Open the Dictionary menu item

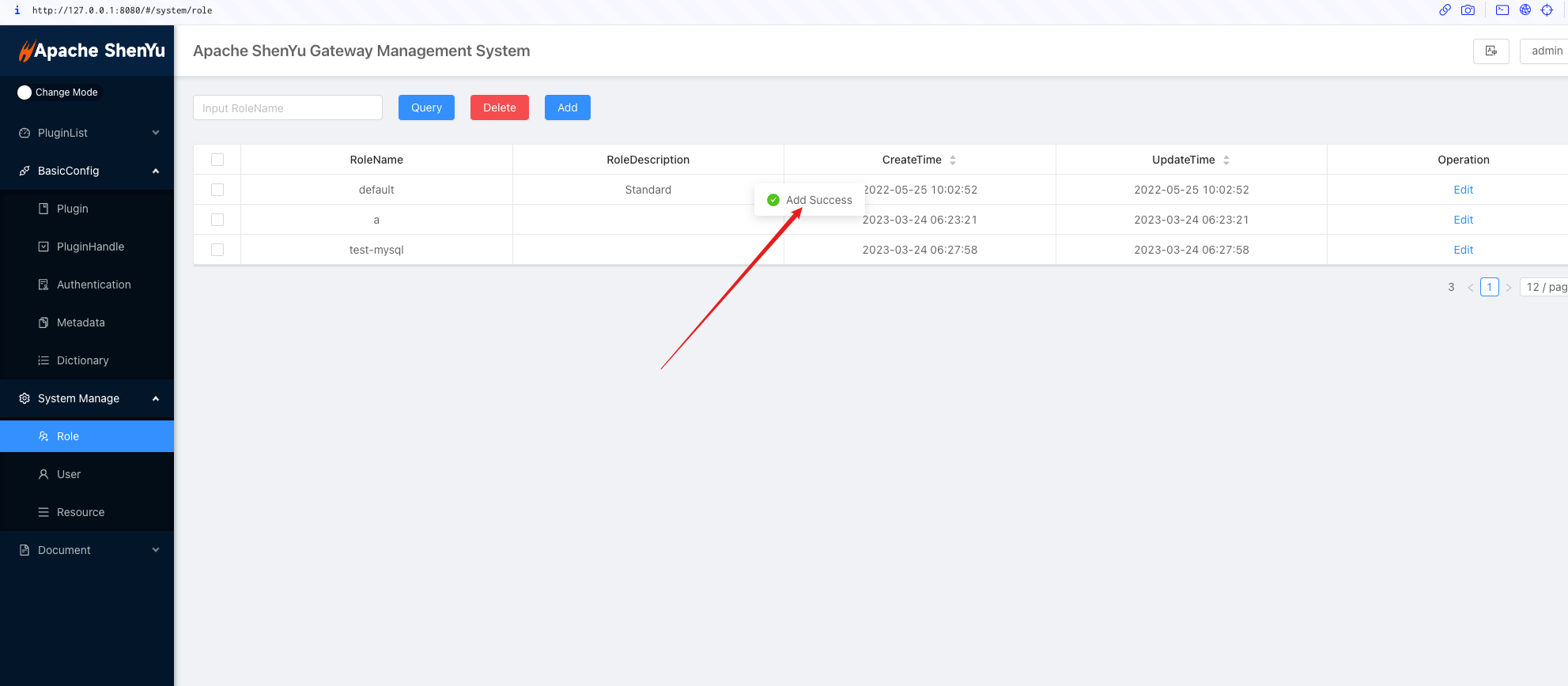pos(87,360)
